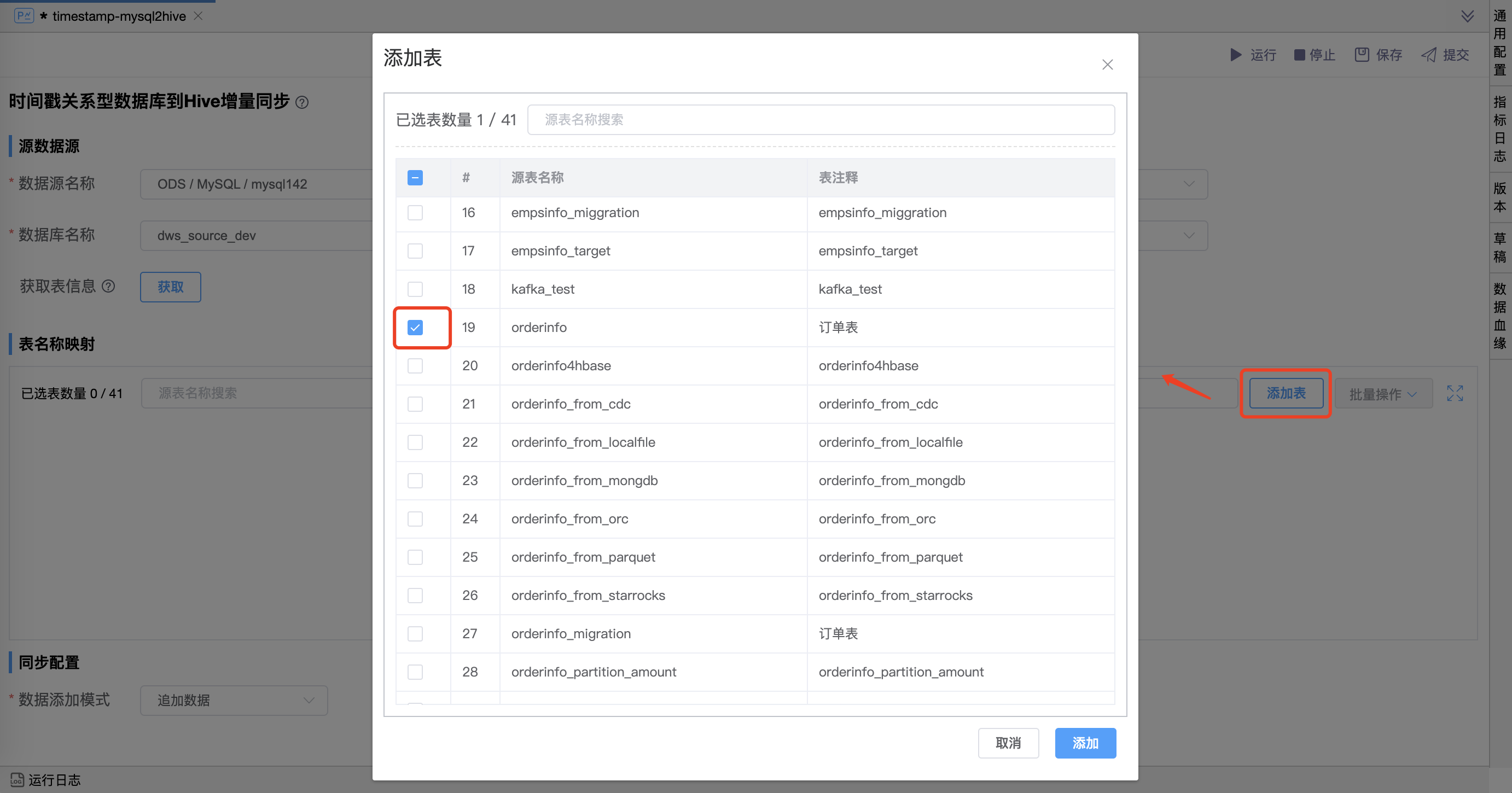Click the Submit (提交) paper plane icon
Viewport: 1512px width, 793px height.
[1429, 55]
